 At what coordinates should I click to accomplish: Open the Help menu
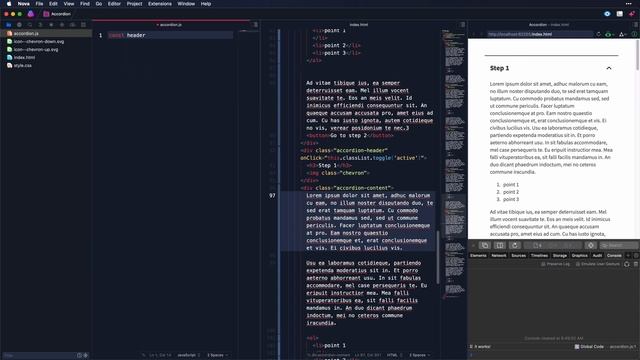[206, 4]
